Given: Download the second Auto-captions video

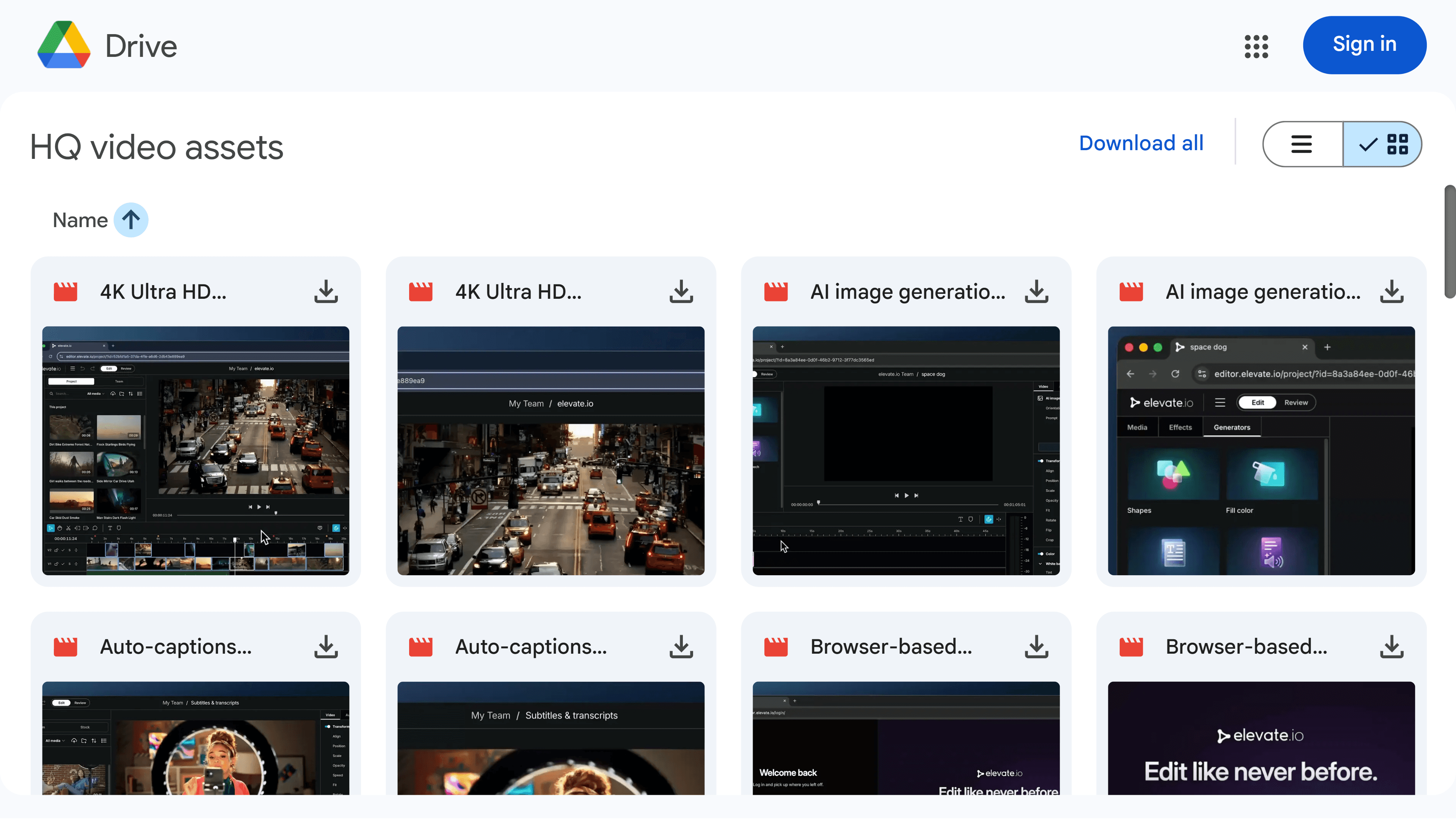Looking at the screenshot, I should 681,646.
